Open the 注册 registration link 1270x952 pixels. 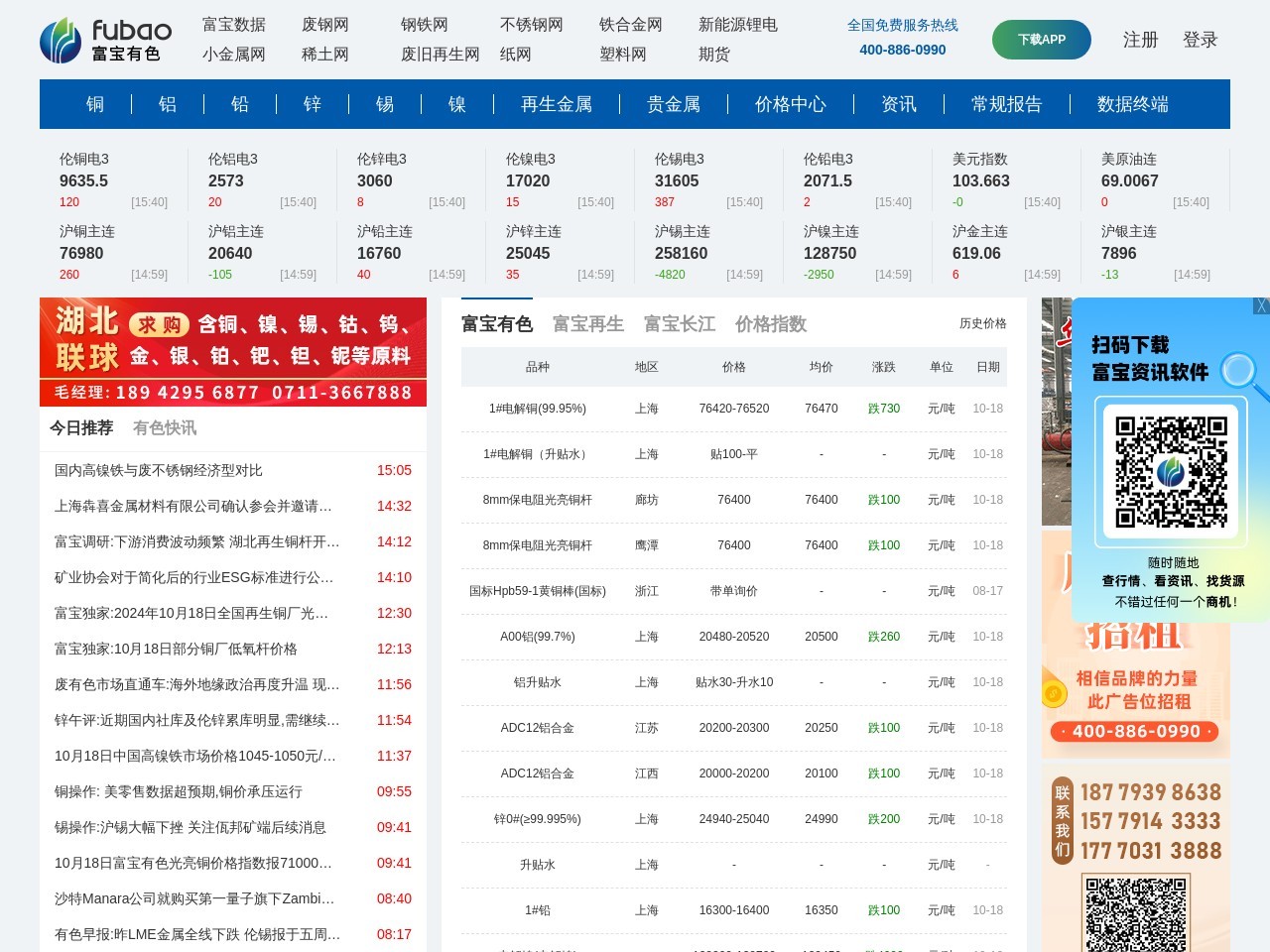(1140, 40)
